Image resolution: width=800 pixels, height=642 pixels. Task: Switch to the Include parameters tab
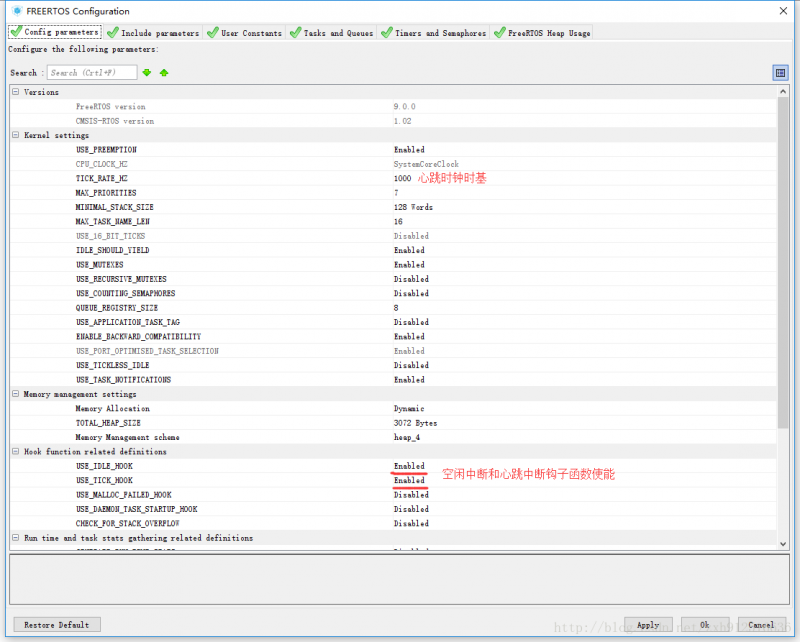(x=154, y=33)
